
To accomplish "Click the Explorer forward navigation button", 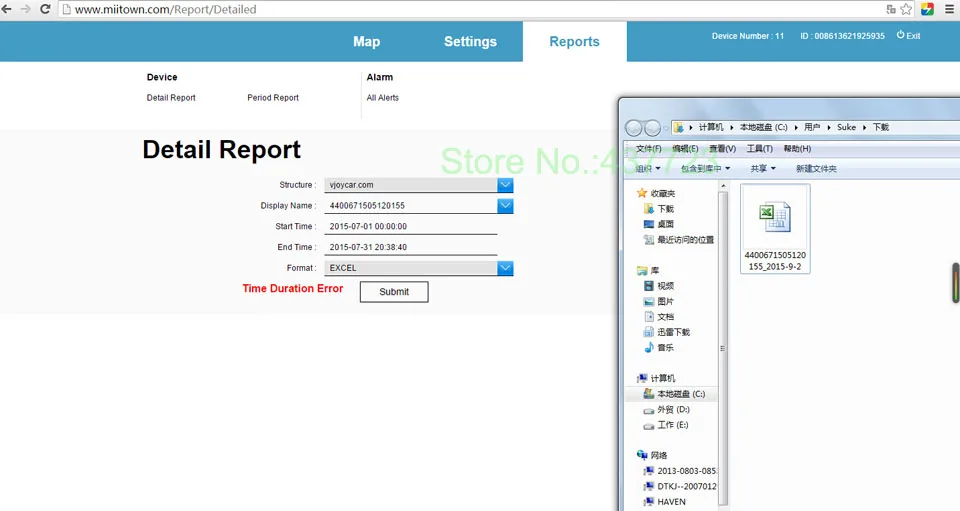I will coord(653,127).
